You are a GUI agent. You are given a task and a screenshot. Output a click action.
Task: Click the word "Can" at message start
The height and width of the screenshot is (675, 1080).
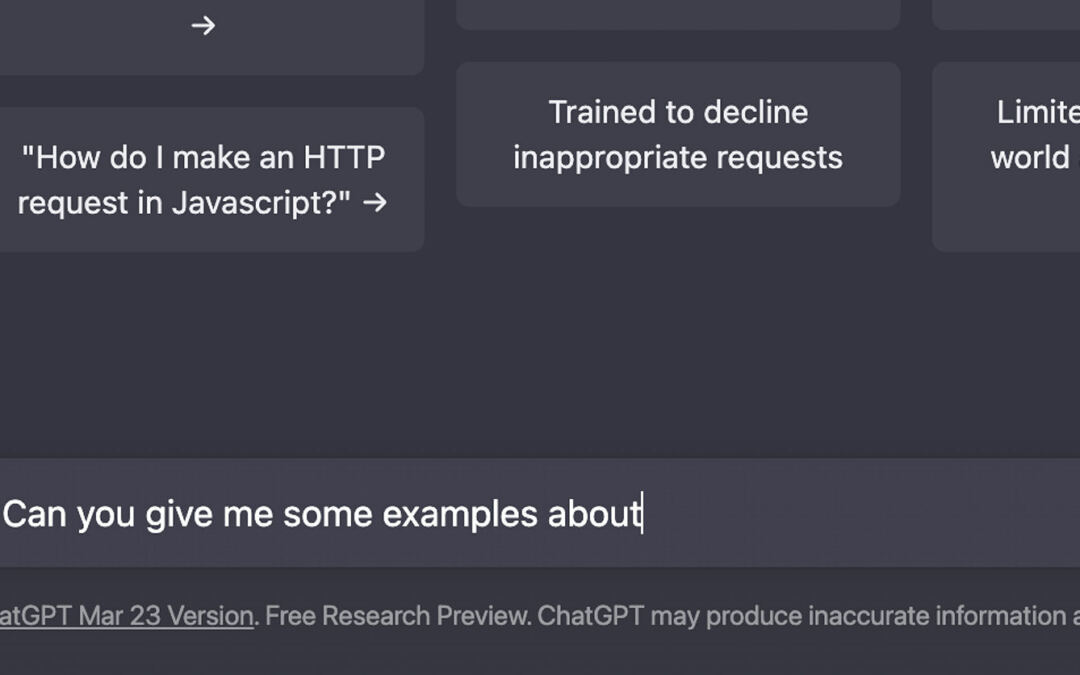click(x=36, y=514)
